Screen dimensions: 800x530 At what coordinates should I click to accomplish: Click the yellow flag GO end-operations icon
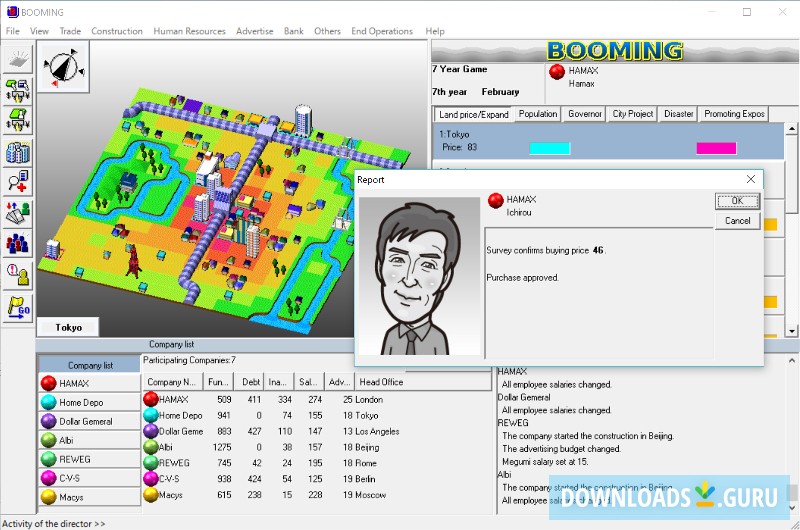pos(18,308)
